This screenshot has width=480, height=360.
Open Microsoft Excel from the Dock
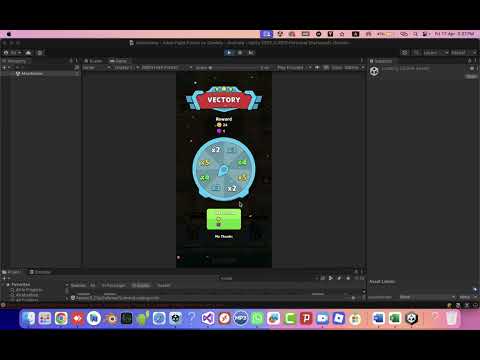pyautogui.click(x=395, y=318)
